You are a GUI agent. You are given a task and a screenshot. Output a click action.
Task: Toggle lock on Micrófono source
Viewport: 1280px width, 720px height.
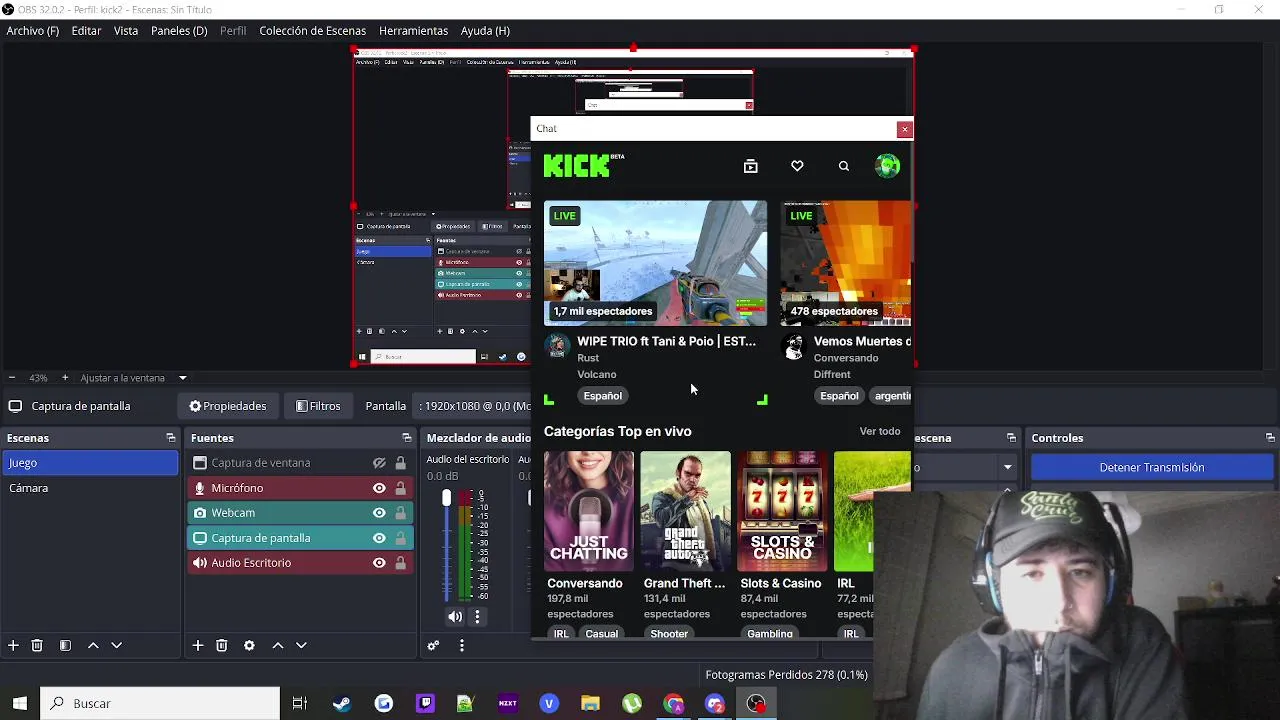400,488
